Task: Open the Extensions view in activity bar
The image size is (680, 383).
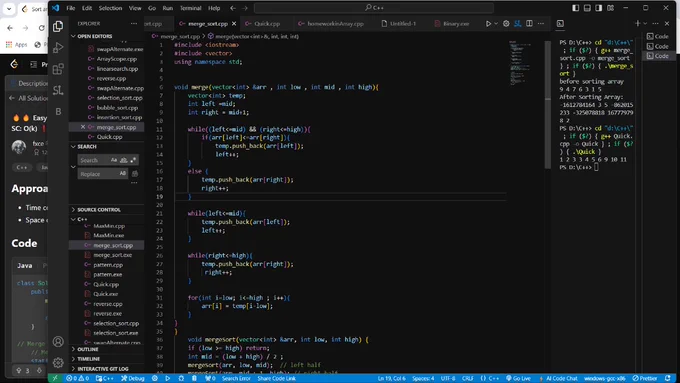Action: tap(58, 69)
